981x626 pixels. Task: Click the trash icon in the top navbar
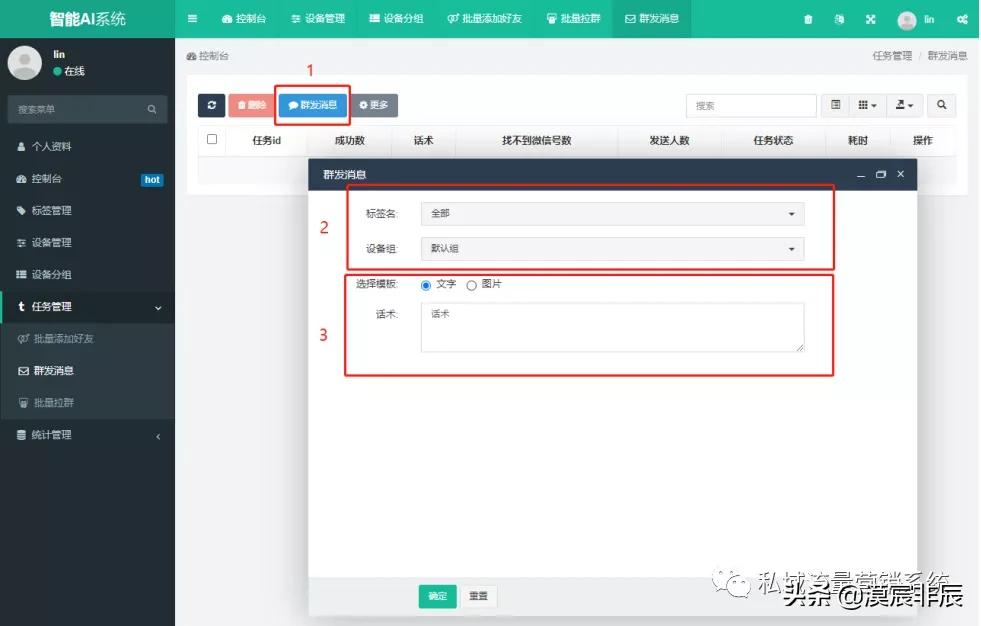tap(808, 18)
